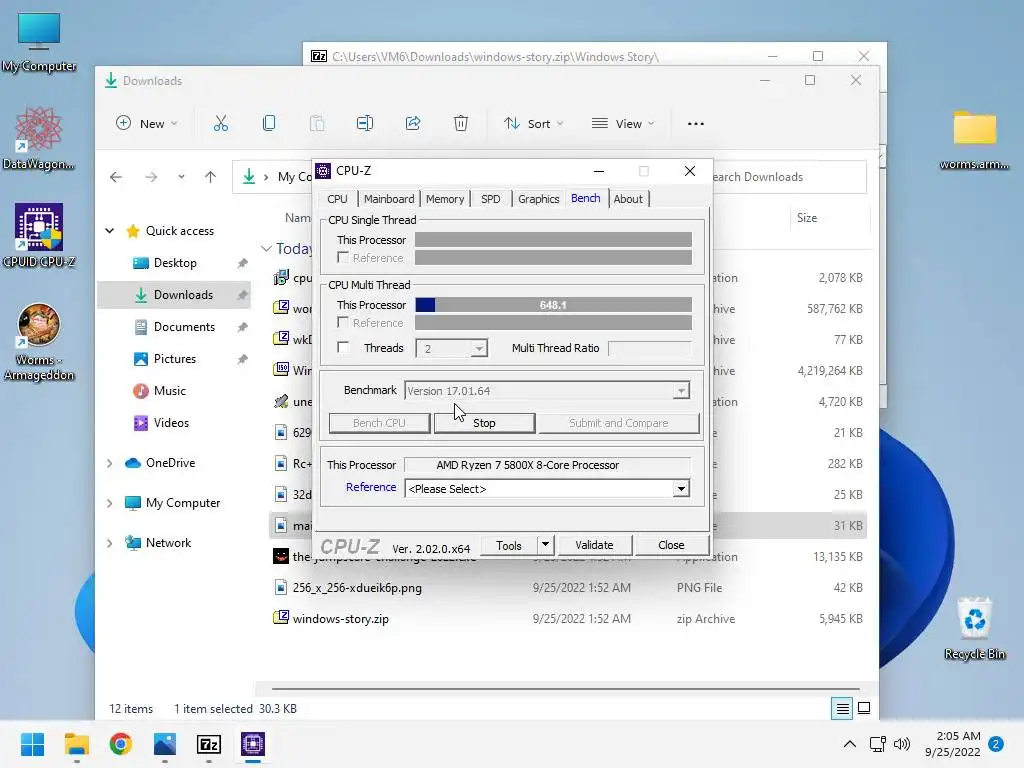Open See more options ellipsis in Downloads
The height and width of the screenshot is (768, 1024).
tap(696, 123)
